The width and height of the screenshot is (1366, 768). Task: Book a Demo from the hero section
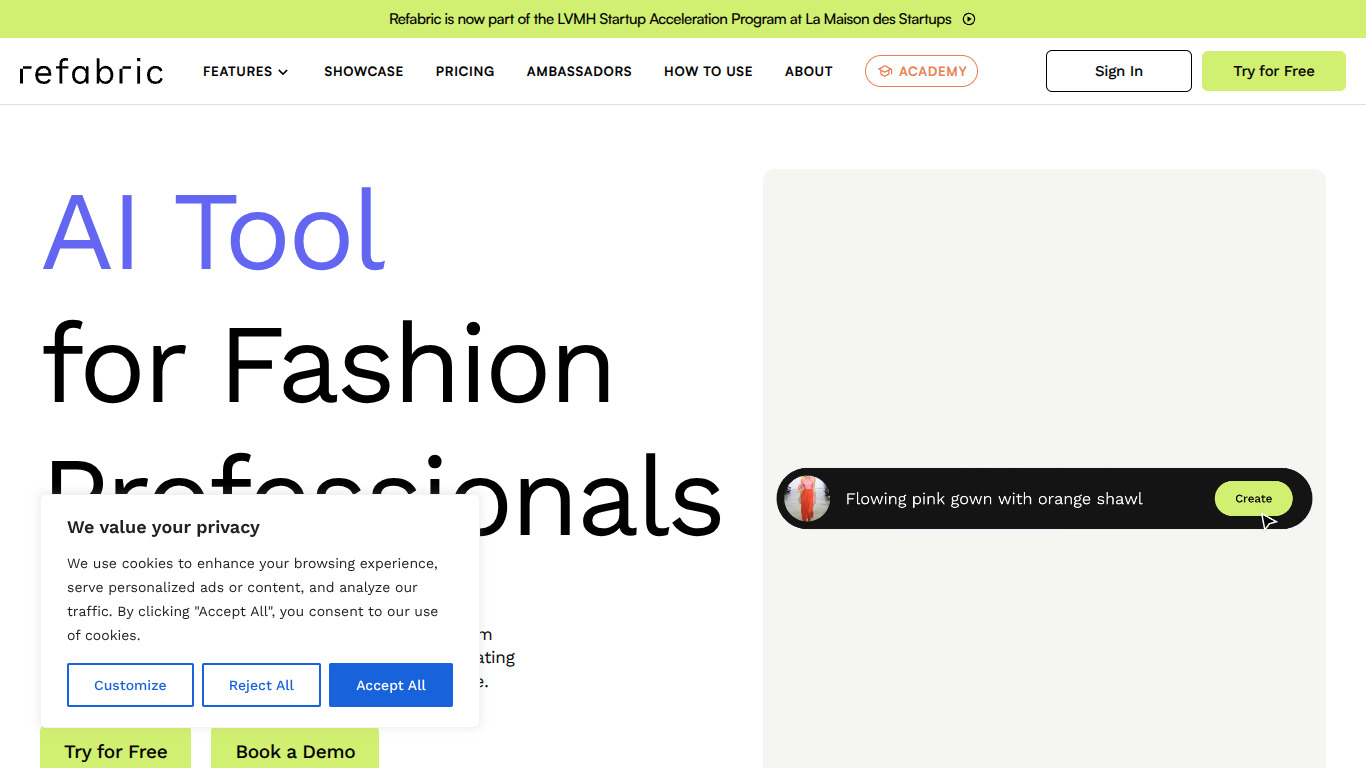coord(295,749)
